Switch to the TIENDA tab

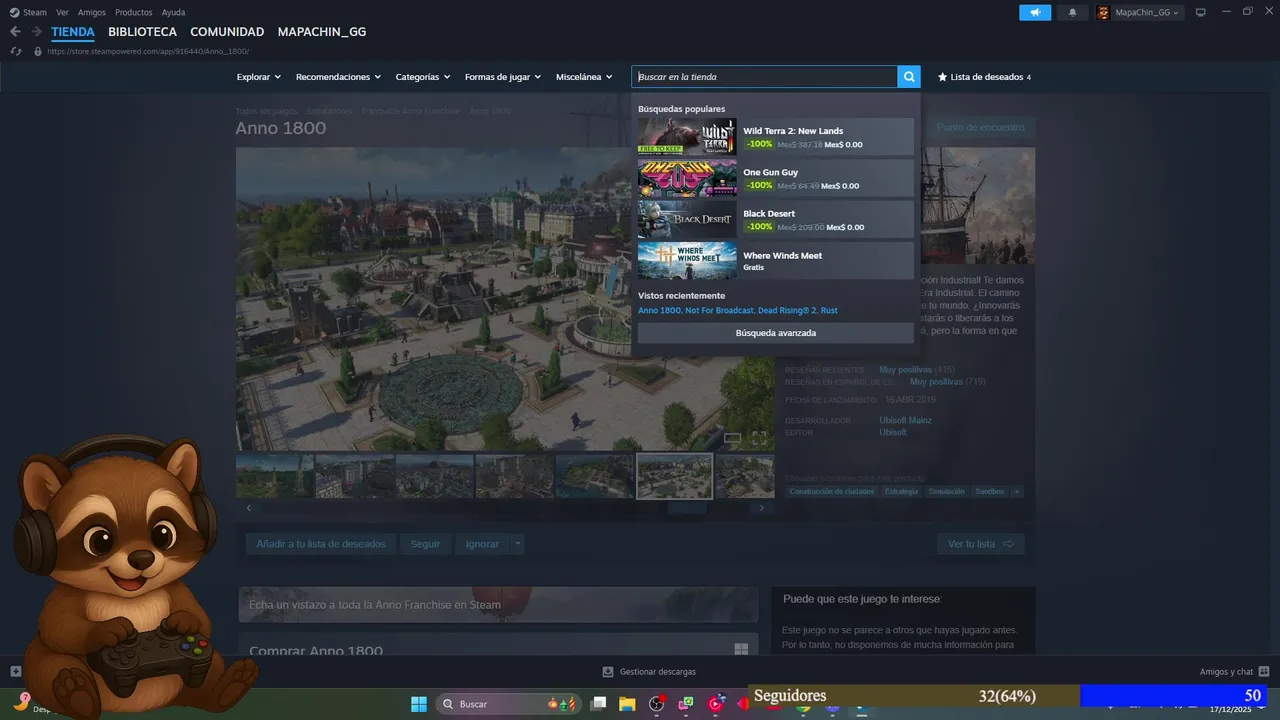click(73, 32)
